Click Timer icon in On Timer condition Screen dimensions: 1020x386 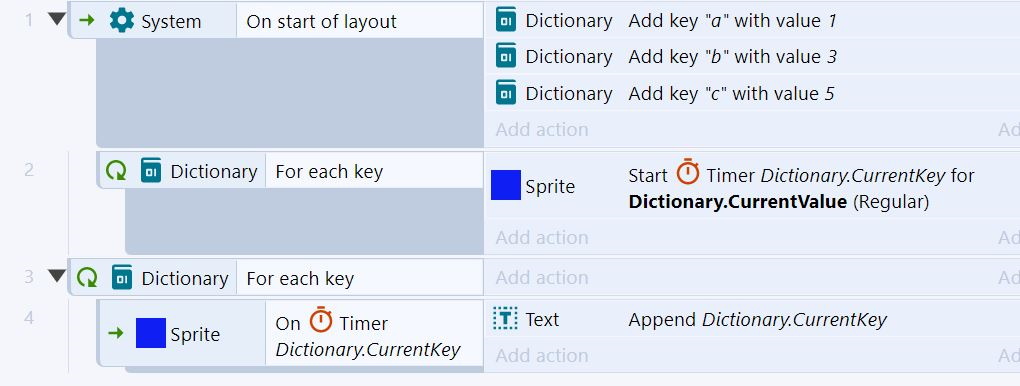320,320
